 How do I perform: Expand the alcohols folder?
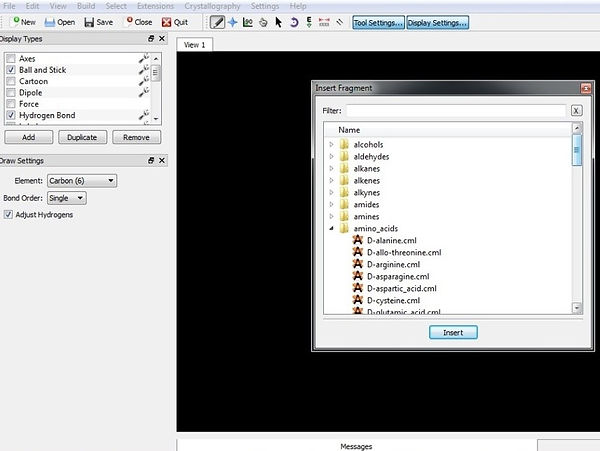pos(331,145)
